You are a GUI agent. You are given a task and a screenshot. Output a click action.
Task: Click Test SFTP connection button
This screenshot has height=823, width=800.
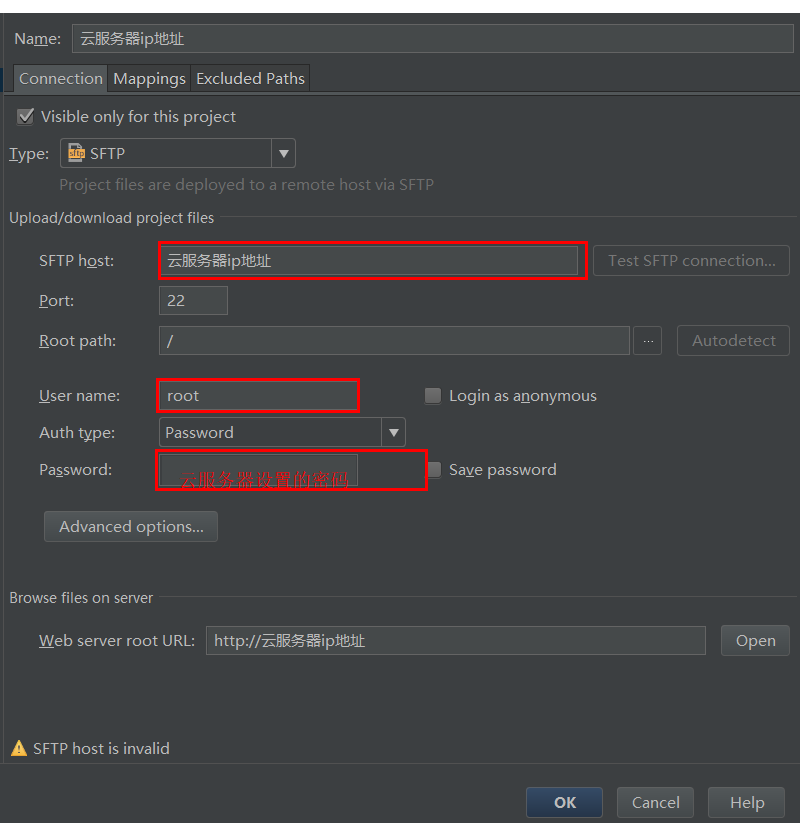(x=691, y=260)
